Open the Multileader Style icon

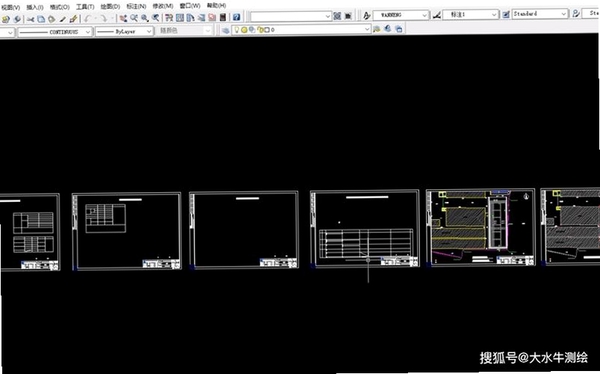576,13
